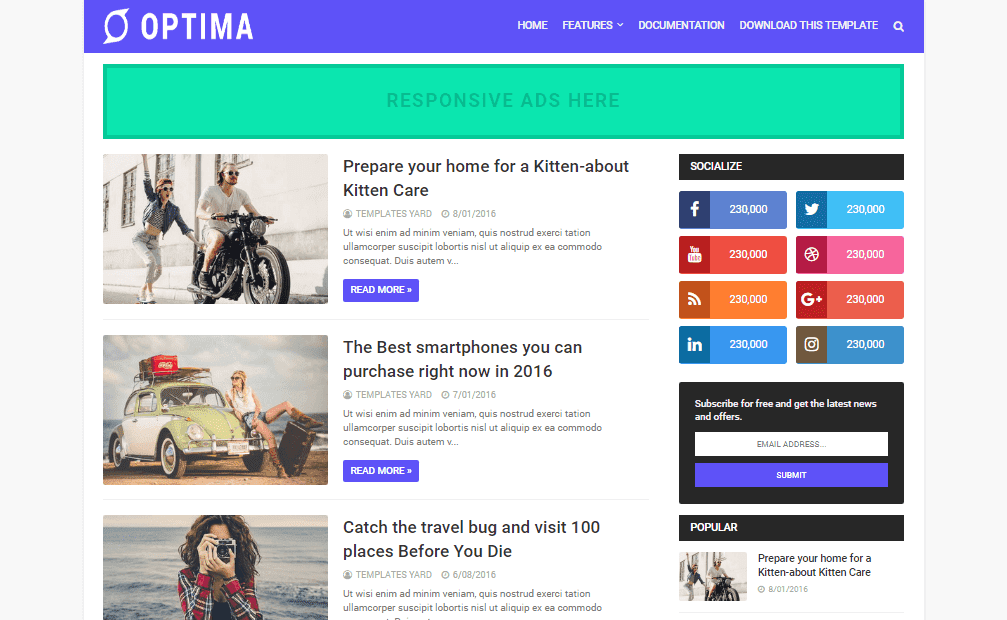Expand the Features dropdown menu

point(593,25)
